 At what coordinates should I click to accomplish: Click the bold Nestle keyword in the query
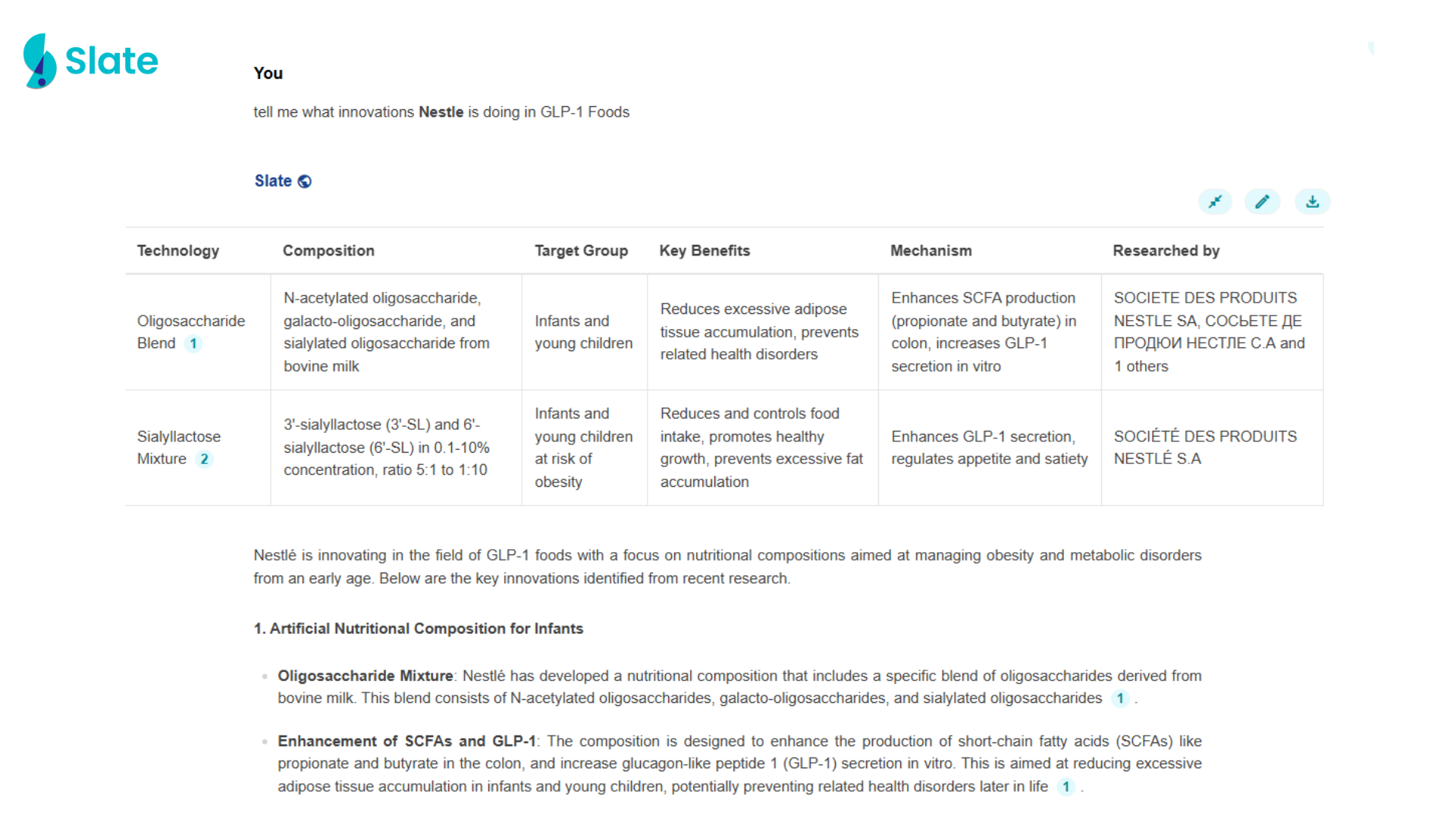coord(441,112)
